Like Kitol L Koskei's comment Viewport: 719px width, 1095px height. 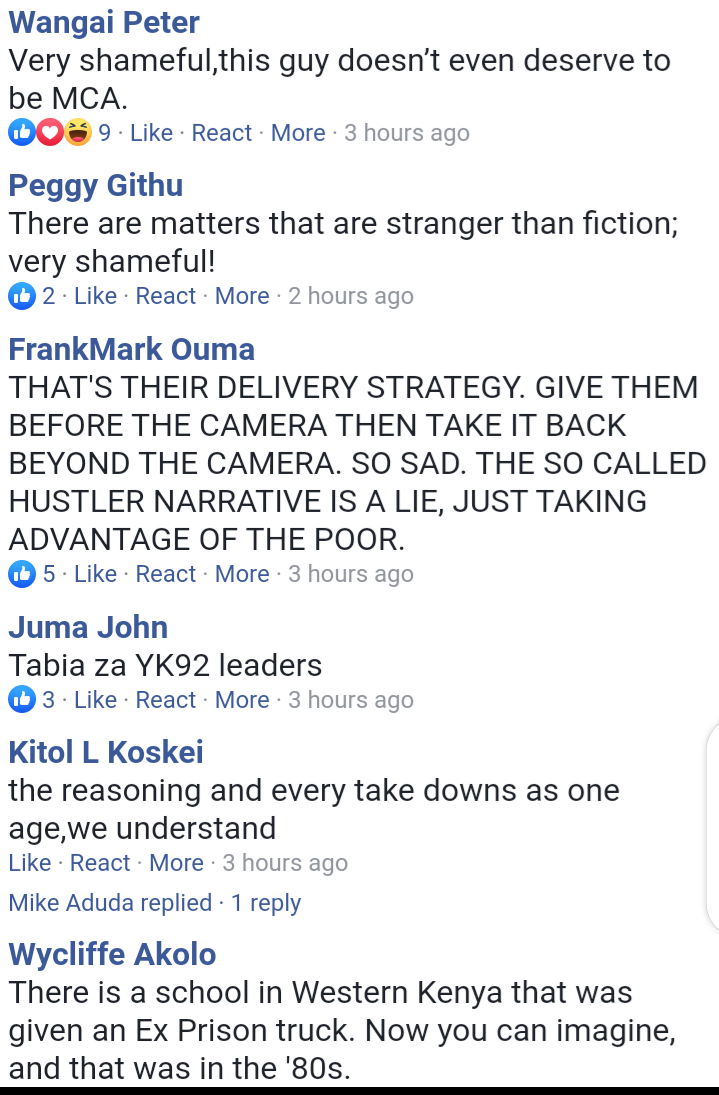tap(30, 862)
